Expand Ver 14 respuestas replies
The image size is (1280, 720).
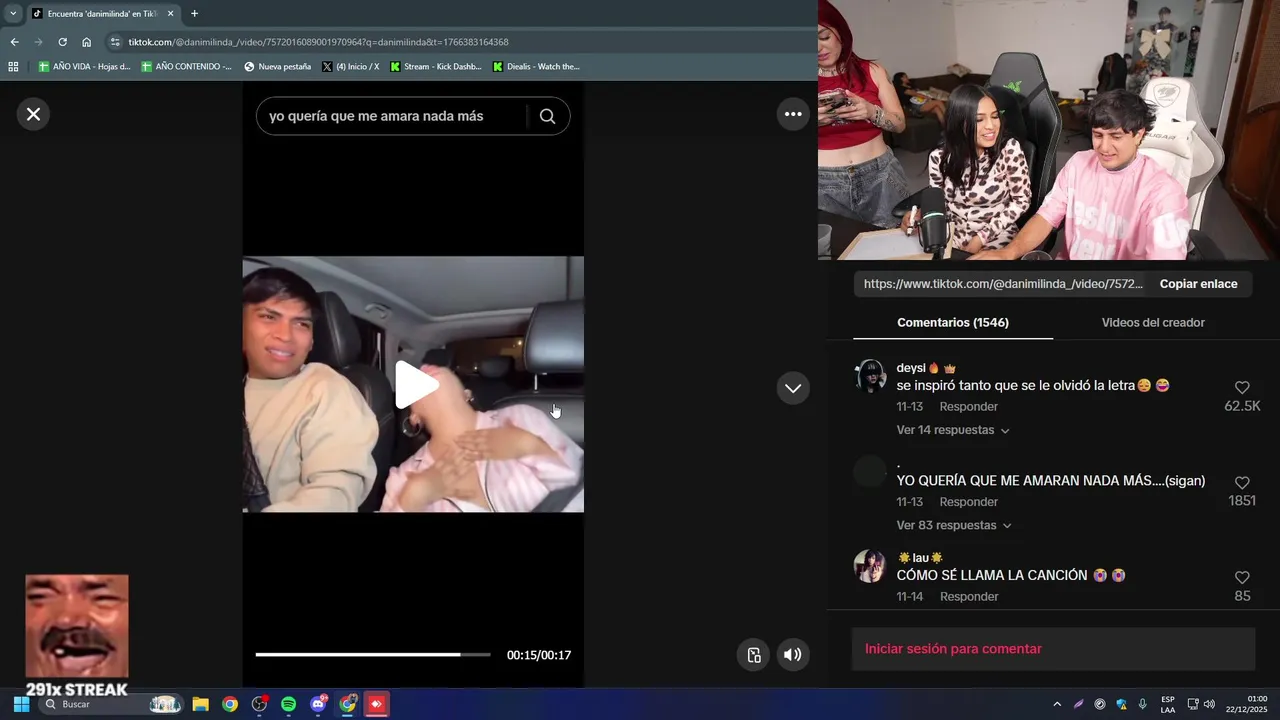953,430
